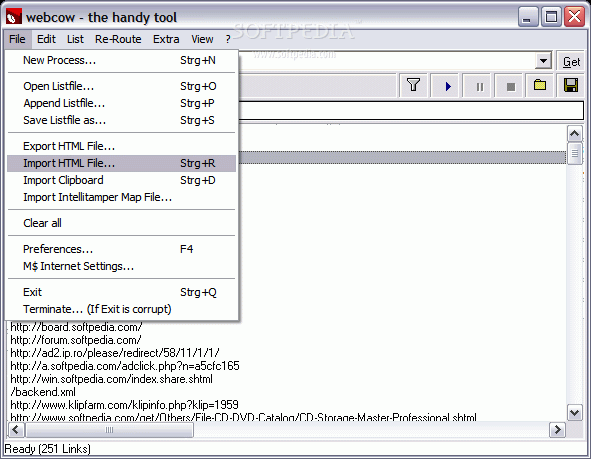The height and width of the screenshot is (459, 591).
Task: Select Import Clipboard menu entry
Action: coord(121,180)
